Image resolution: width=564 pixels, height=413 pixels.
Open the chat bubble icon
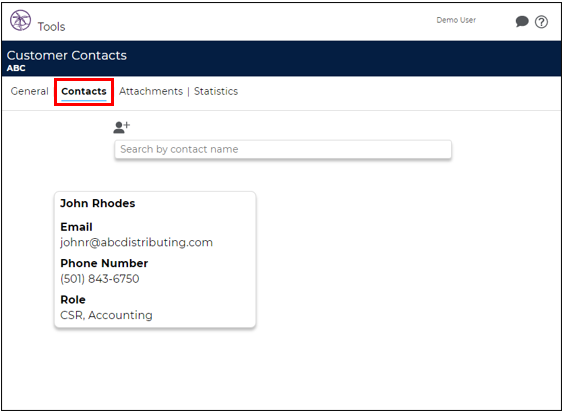point(522,22)
